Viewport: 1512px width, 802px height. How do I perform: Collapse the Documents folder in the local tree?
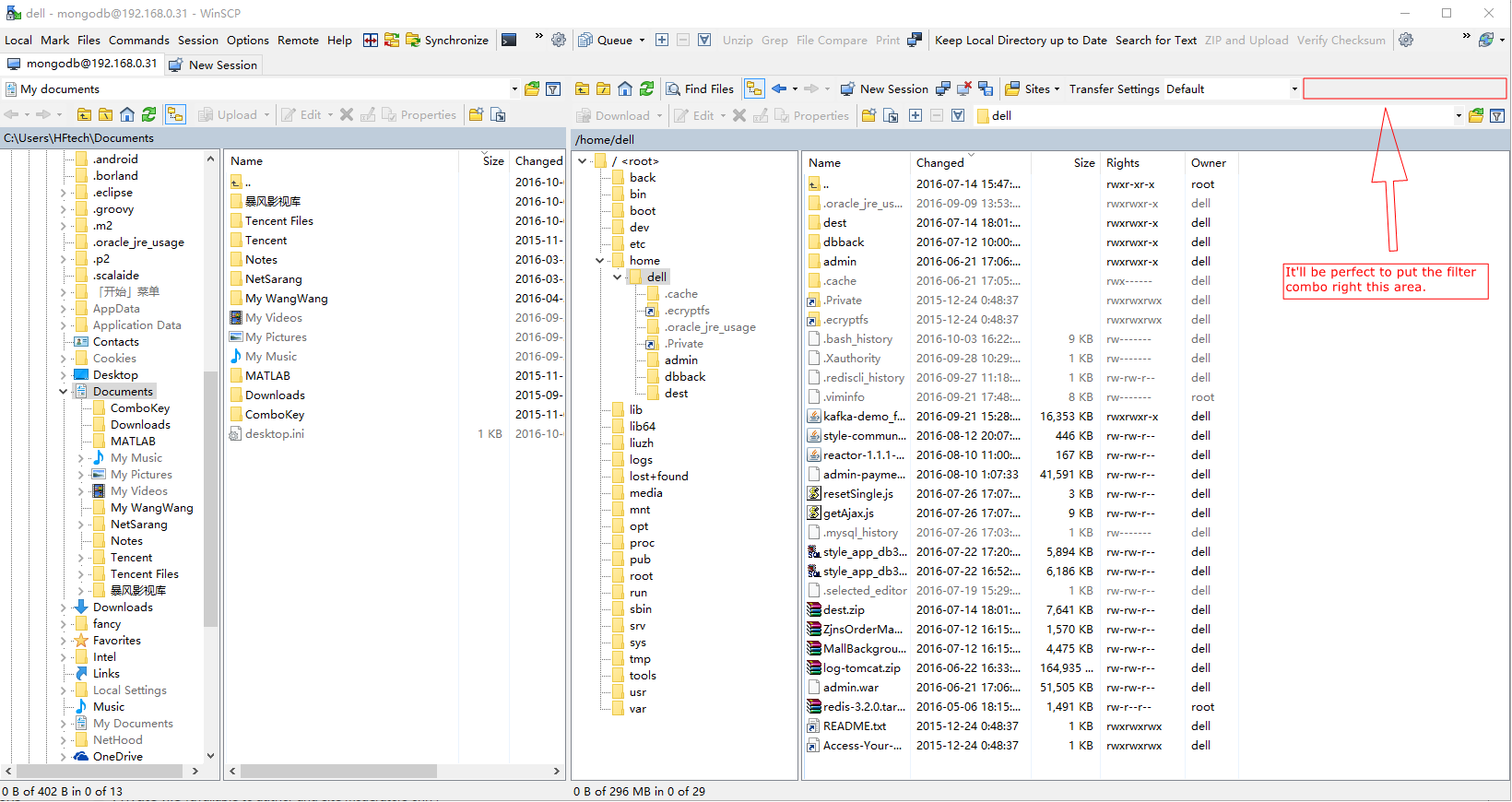[x=64, y=392]
